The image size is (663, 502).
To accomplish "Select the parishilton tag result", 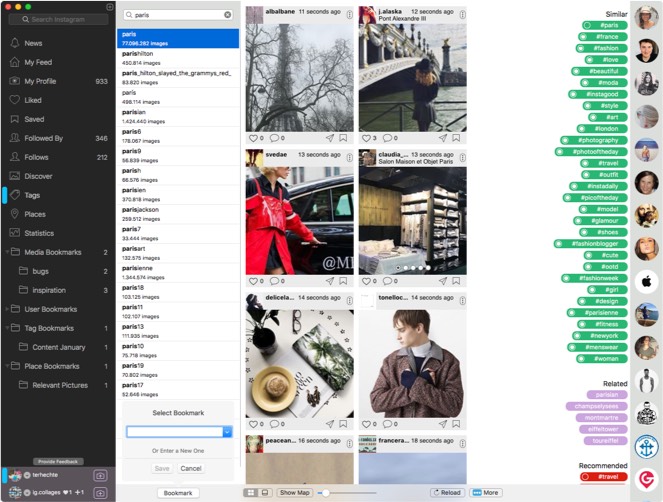I will (178, 58).
